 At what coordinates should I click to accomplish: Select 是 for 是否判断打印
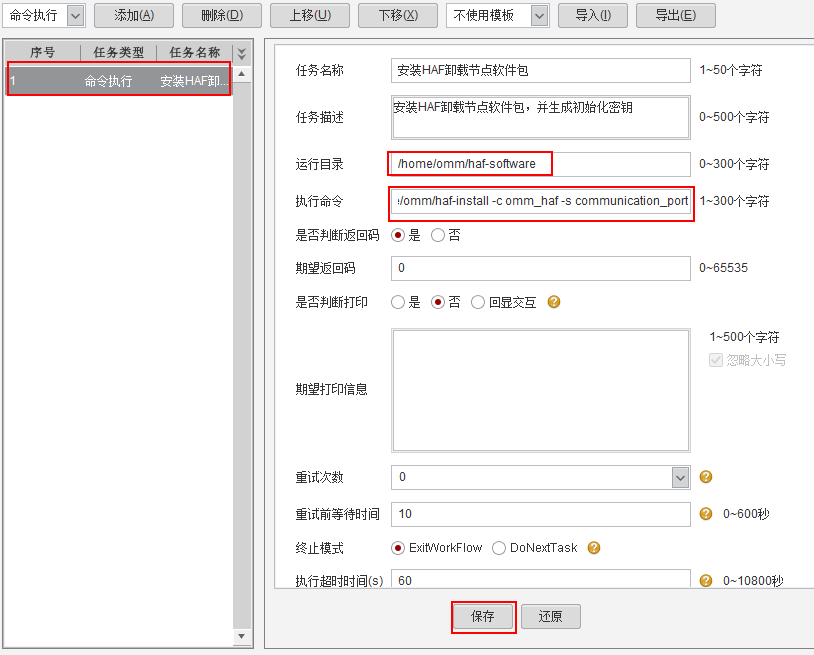(398, 302)
